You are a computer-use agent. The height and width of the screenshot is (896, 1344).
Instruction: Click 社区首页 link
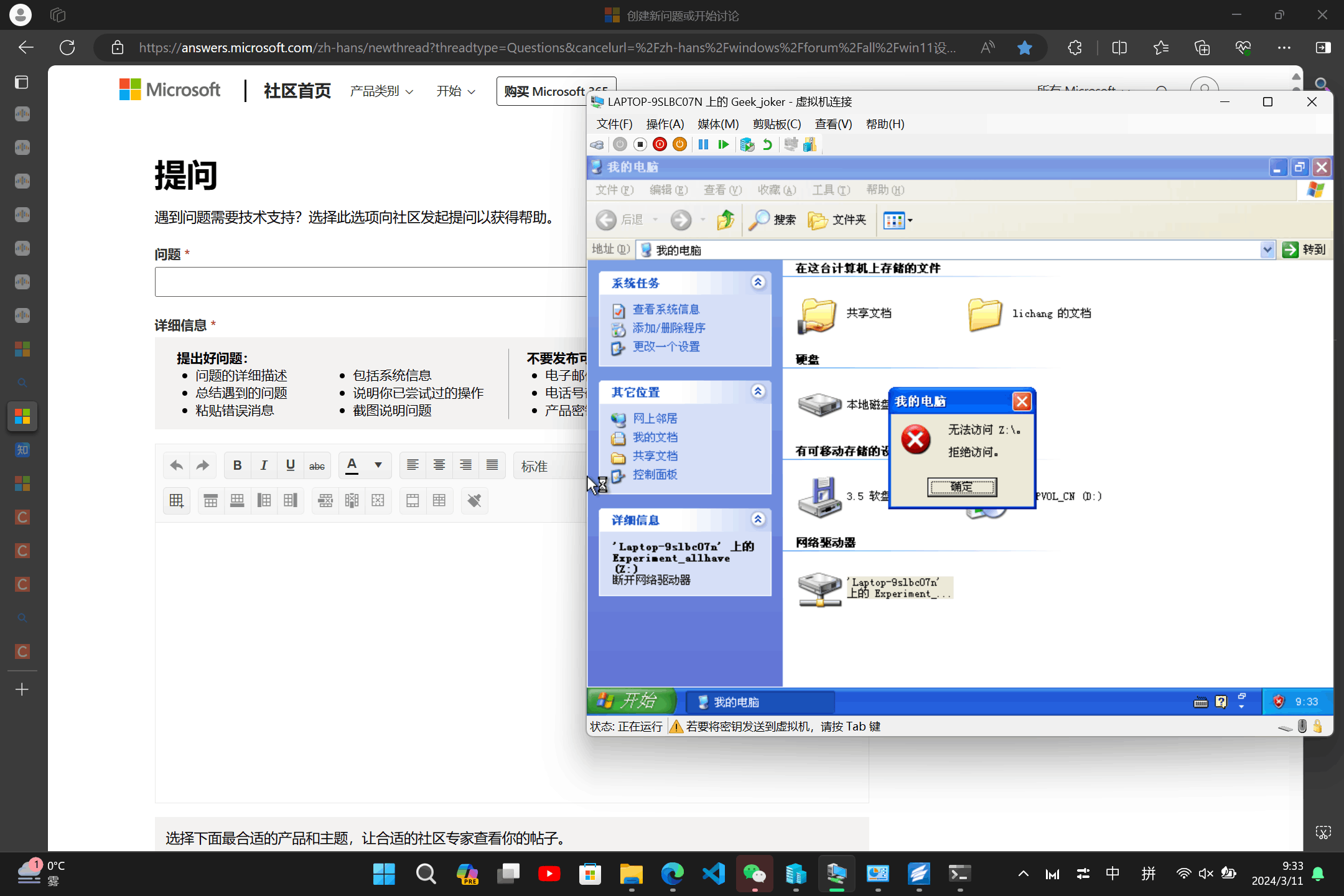[297, 91]
